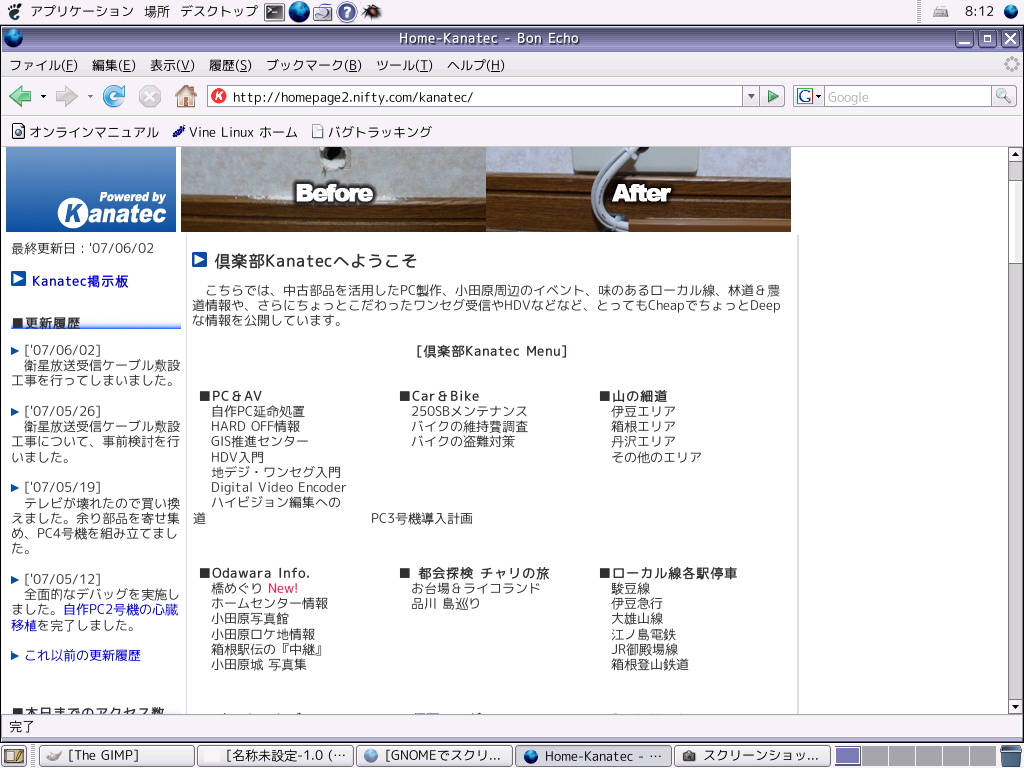This screenshot has height=768, width=1024.
Task: Open the 橋めぐり link
Action: pos(237,588)
